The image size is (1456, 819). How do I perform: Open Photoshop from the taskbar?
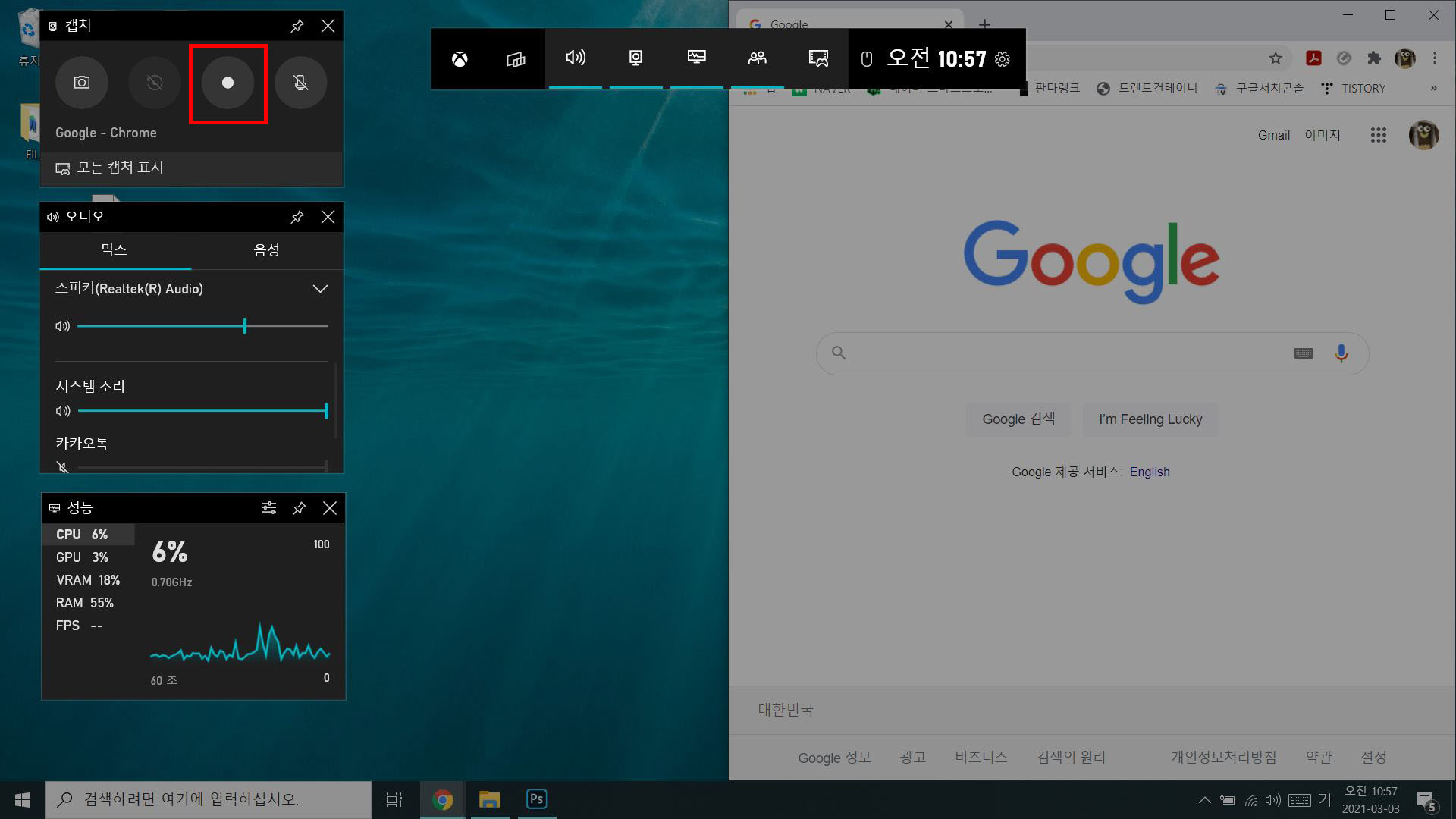pyautogui.click(x=536, y=799)
